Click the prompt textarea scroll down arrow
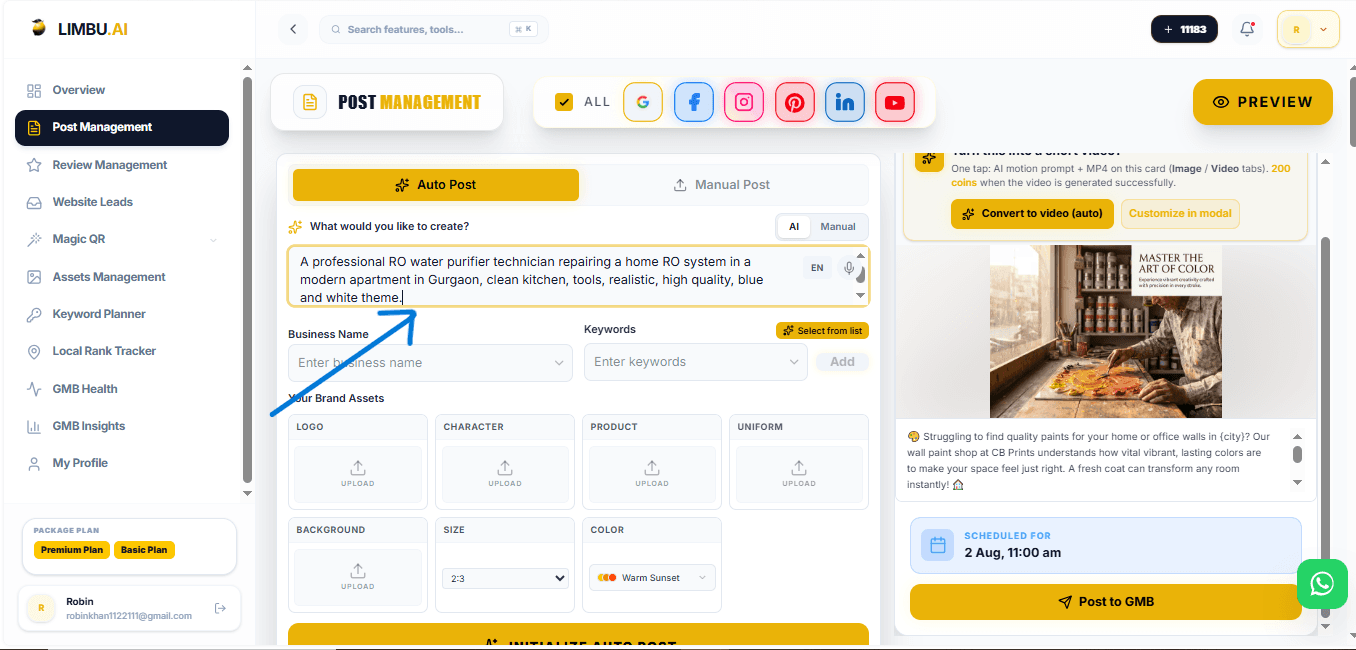1356x650 pixels. coord(862,296)
